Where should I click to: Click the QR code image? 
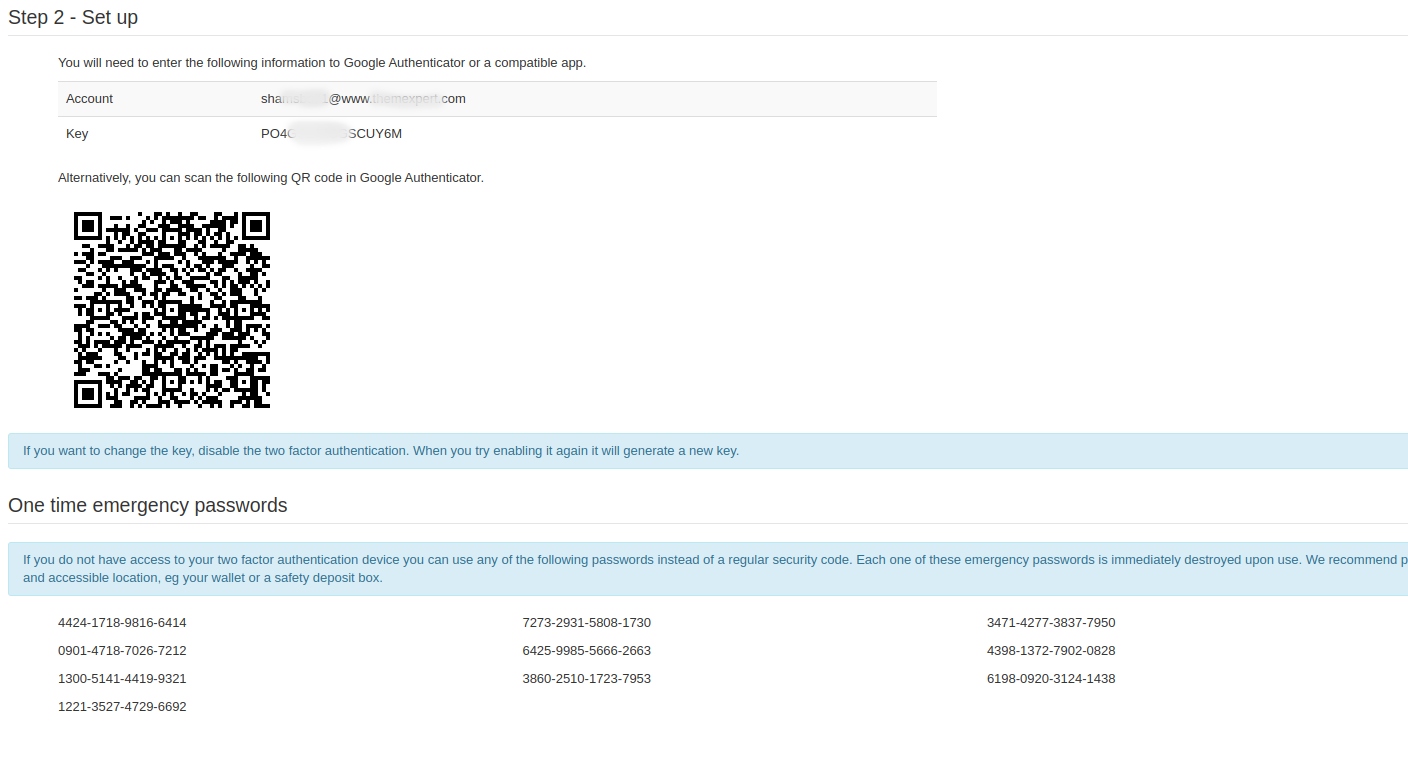pyautogui.click(x=172, y=309)
